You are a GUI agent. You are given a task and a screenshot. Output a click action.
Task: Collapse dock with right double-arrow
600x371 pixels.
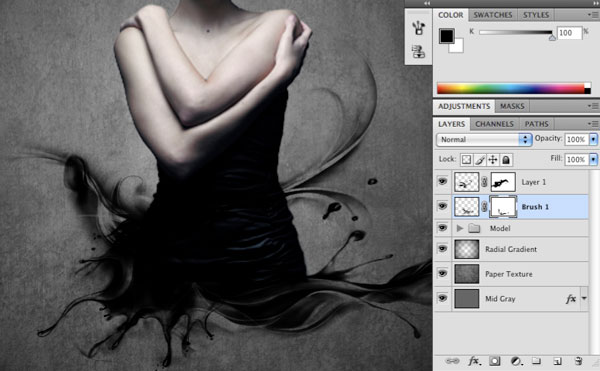point(595,3)
